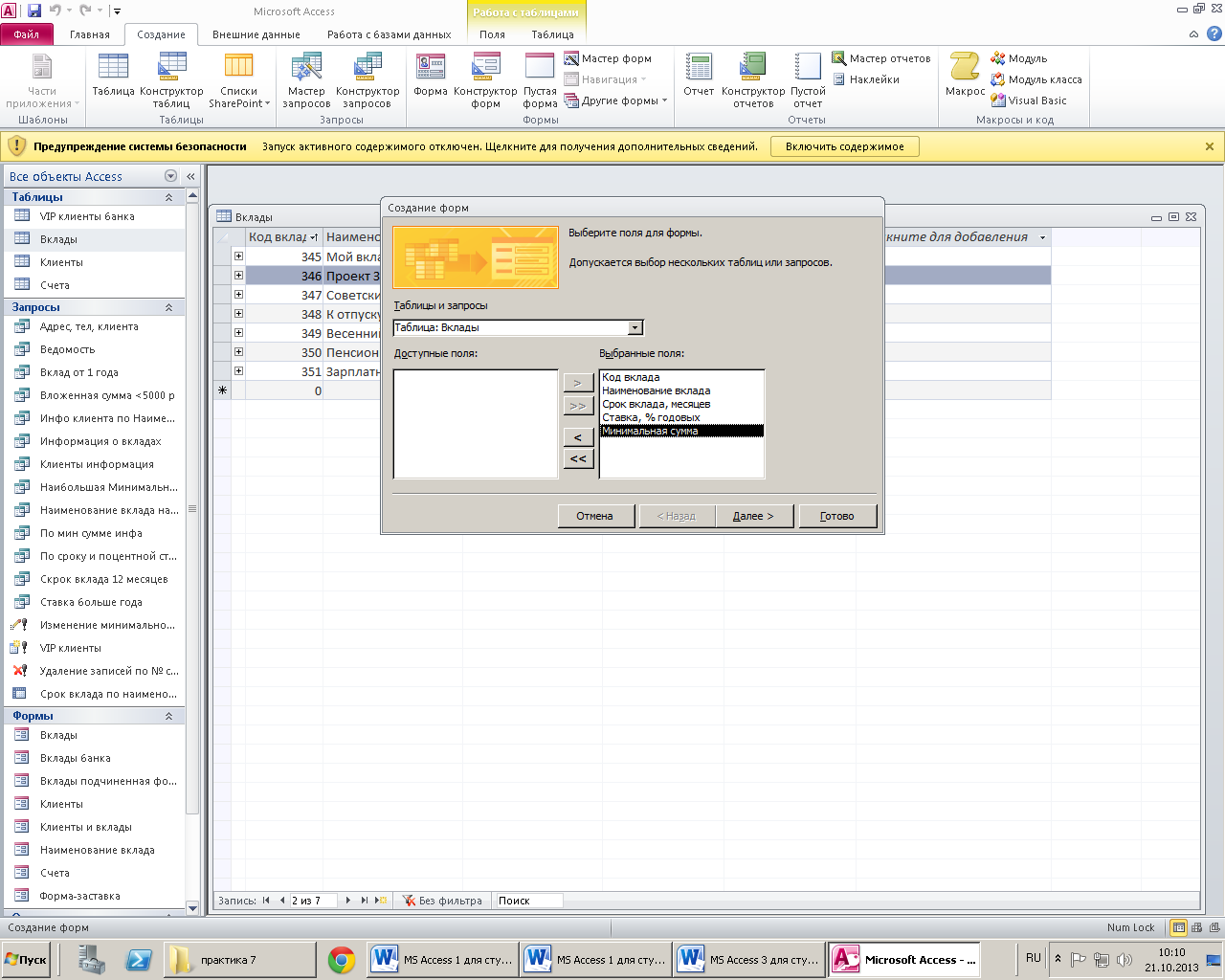
Task: Click the add all fields (>>) button
Action: (578, 406)
